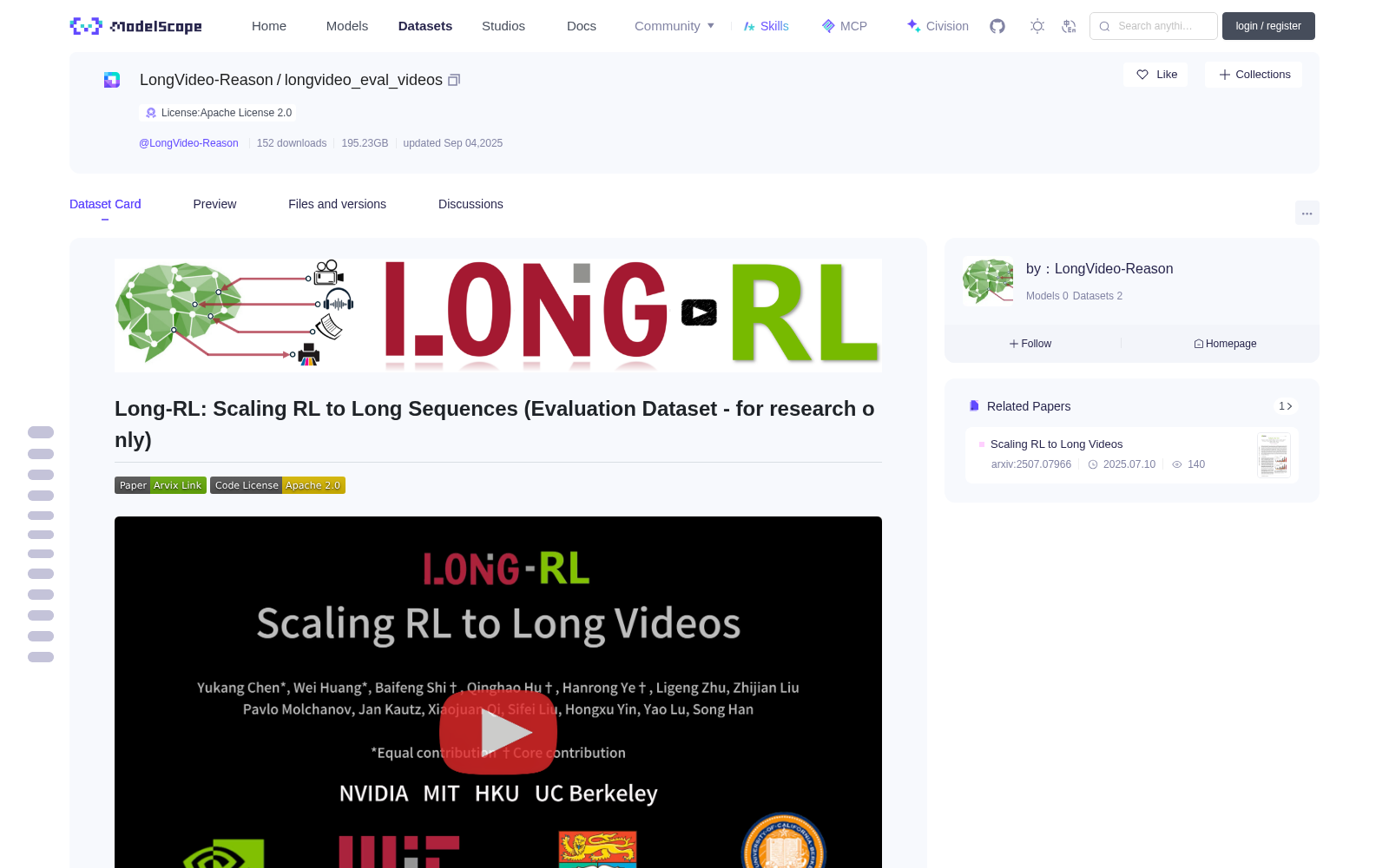Click the organization brain avatar in sidebar
This screenshot has width=1389, height=868.
pos(988,281)
